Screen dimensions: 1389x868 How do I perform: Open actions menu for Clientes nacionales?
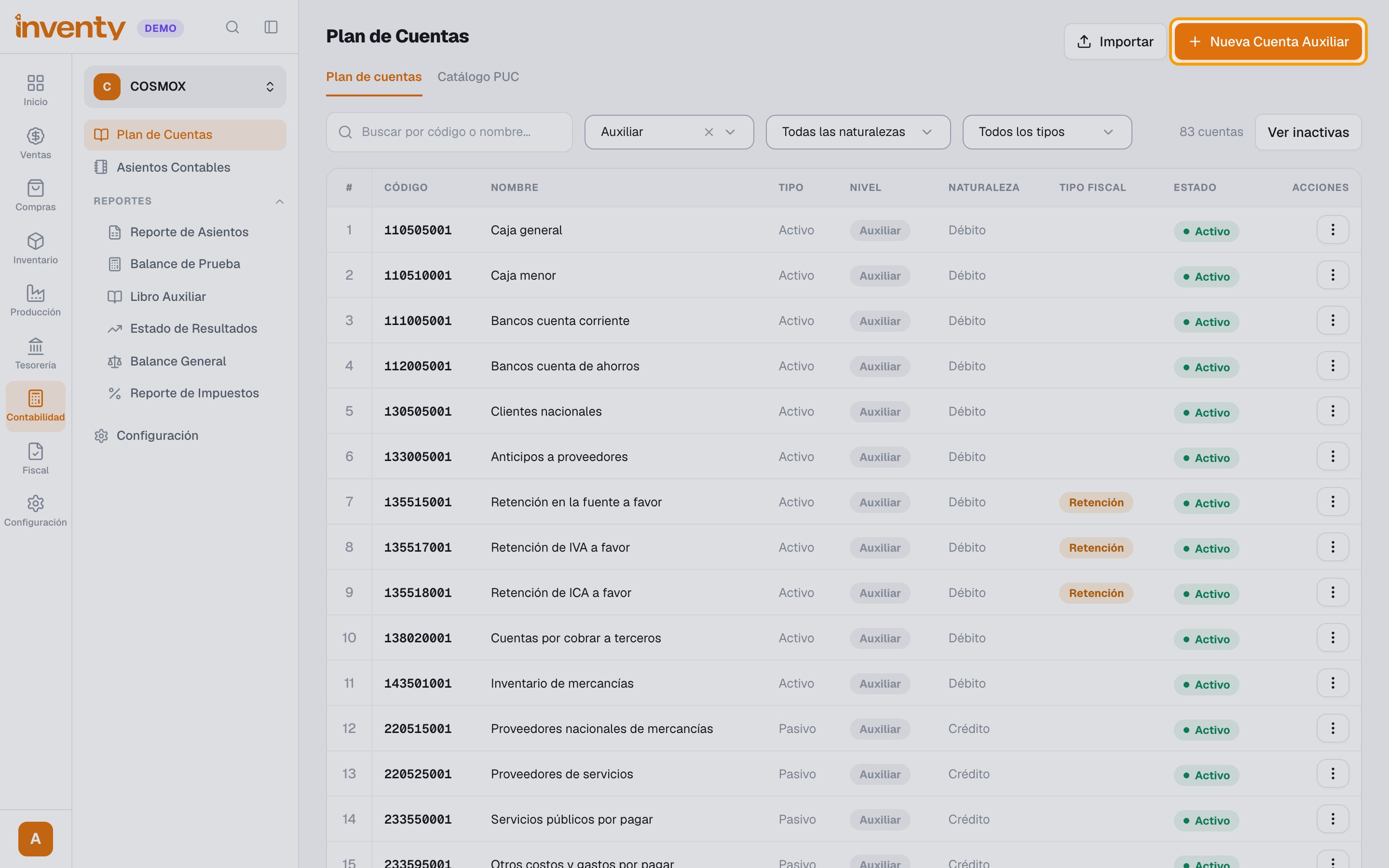coord(1332,411)
